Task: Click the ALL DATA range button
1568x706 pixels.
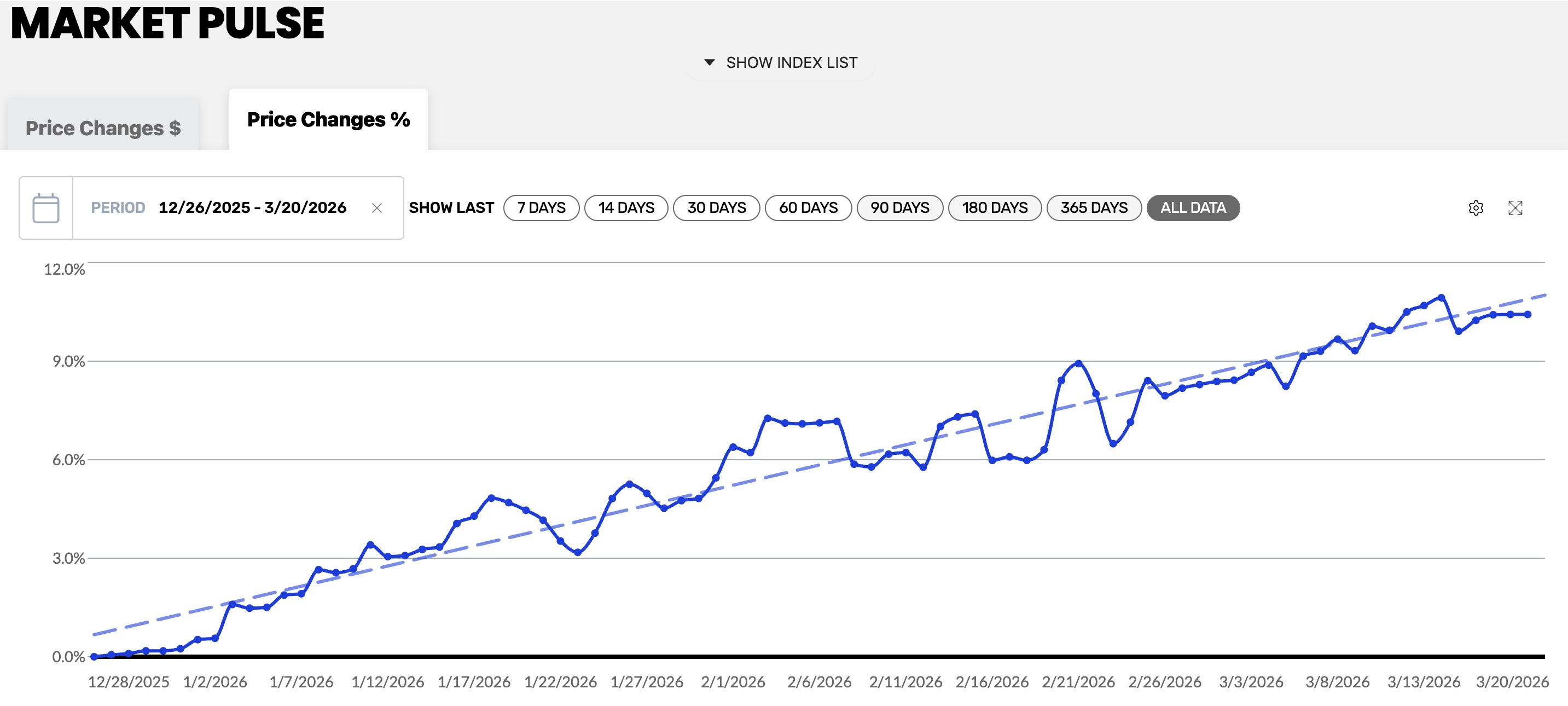Action: coord(1193,208)
